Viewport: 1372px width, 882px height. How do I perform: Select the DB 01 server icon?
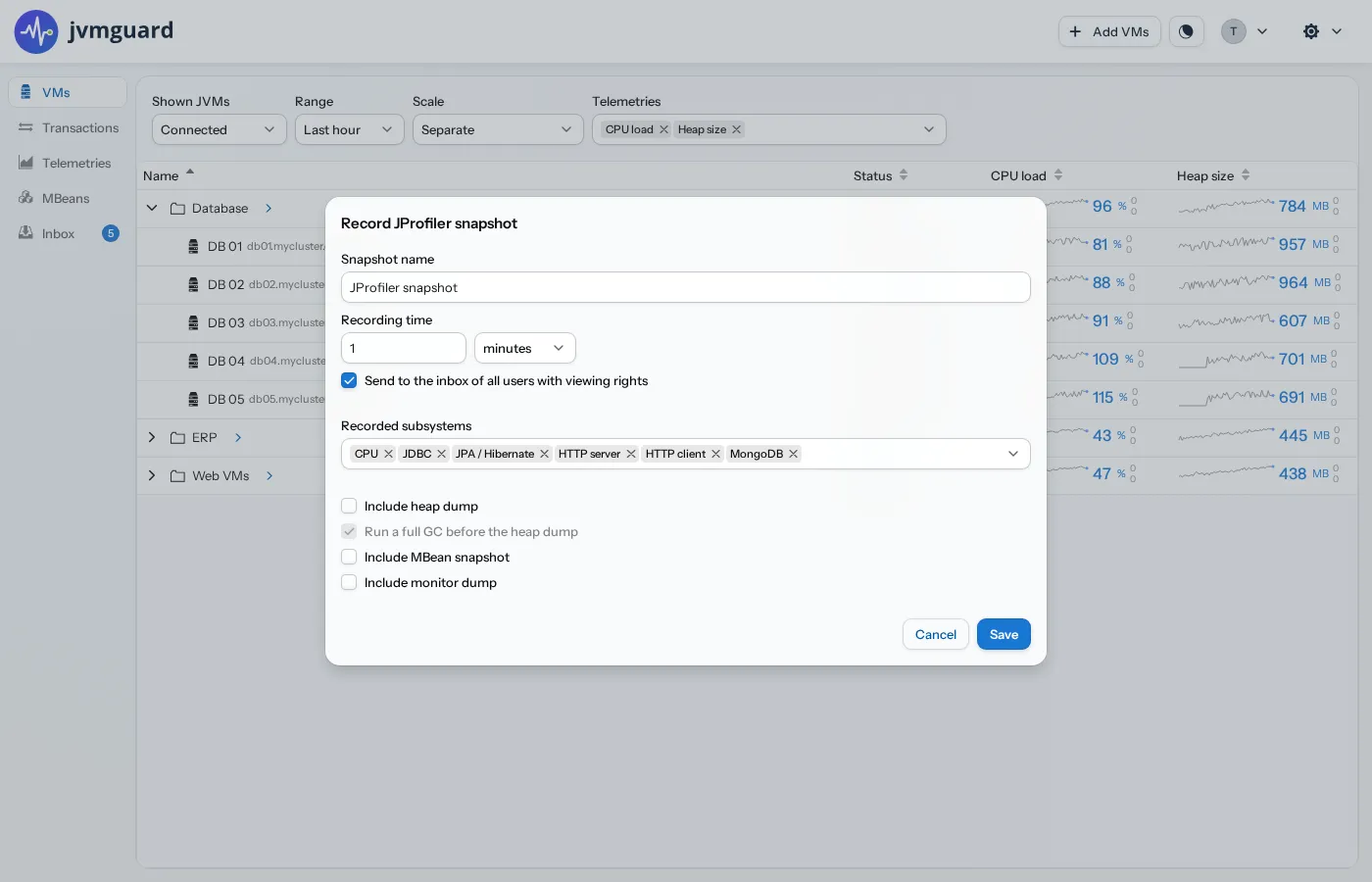tap(194, 246)
